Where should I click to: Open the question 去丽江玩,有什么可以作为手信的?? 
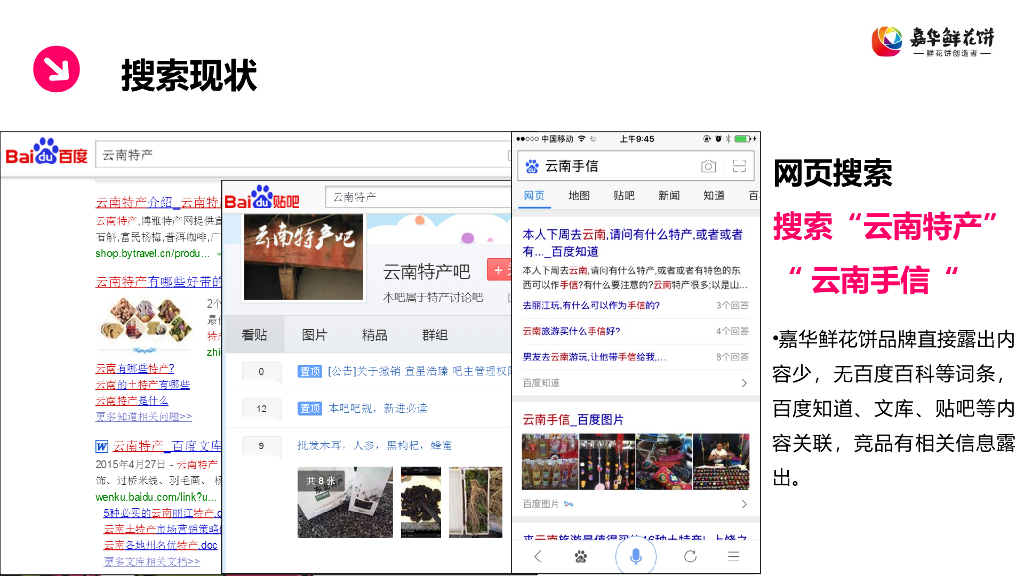(591, 306)
